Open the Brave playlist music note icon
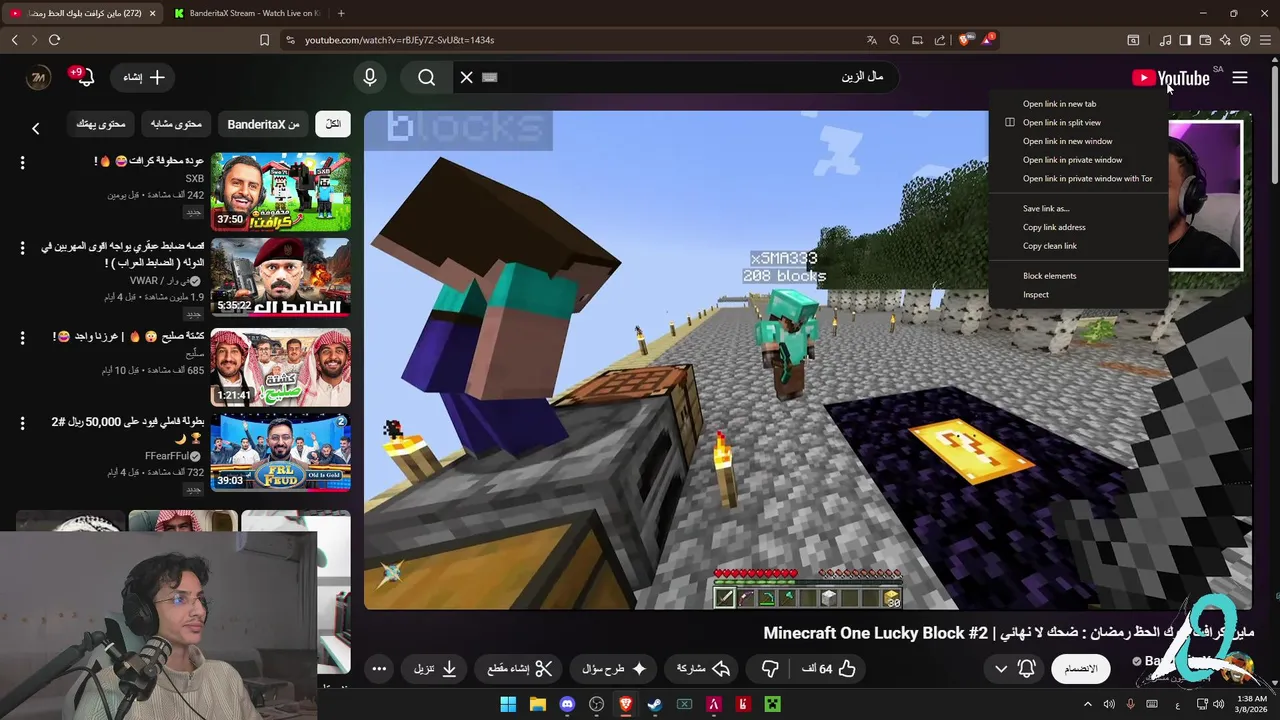Viewport: 1280px width, 720px height. (1165, 40)
